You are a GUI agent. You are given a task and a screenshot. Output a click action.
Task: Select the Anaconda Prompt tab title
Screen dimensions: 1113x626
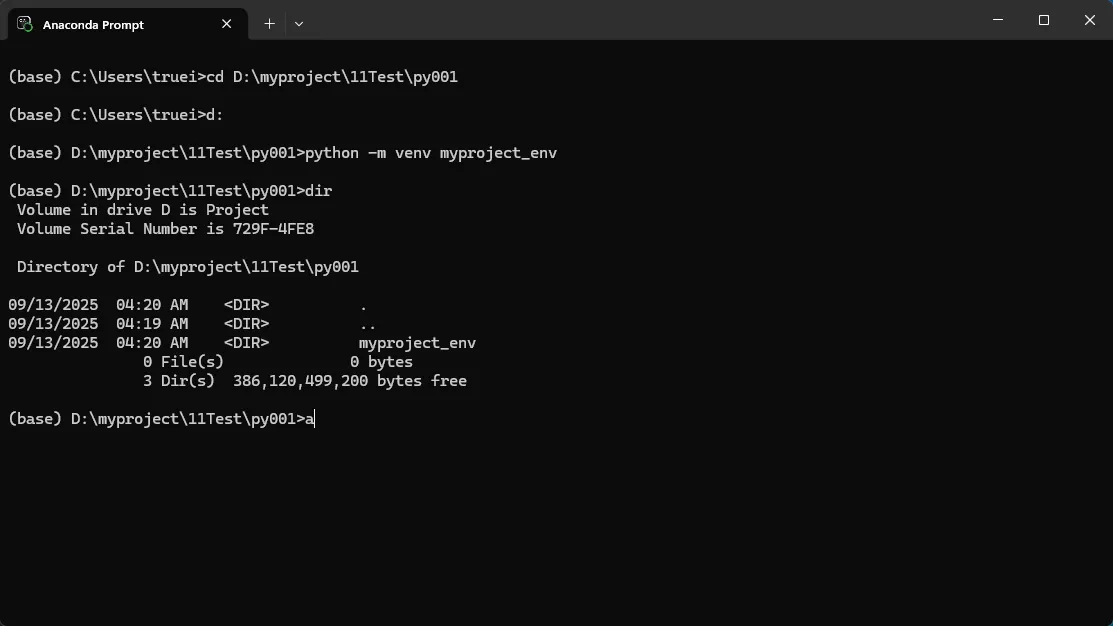tap(93, 24)
